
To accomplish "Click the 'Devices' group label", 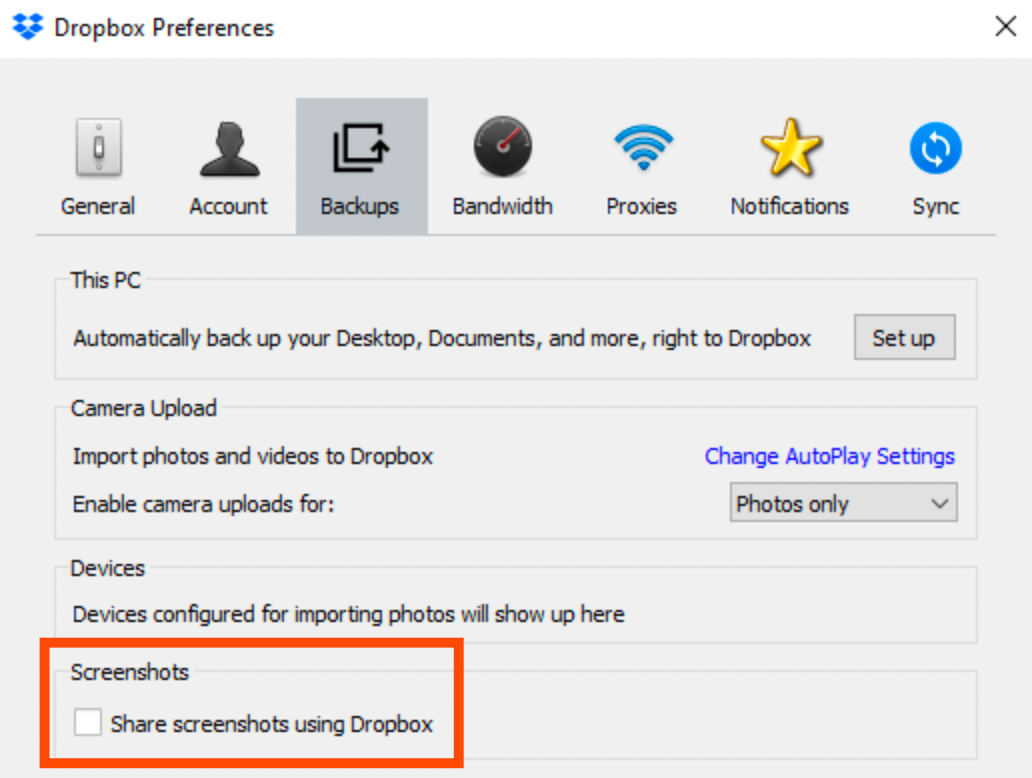I will pos(107,568).
